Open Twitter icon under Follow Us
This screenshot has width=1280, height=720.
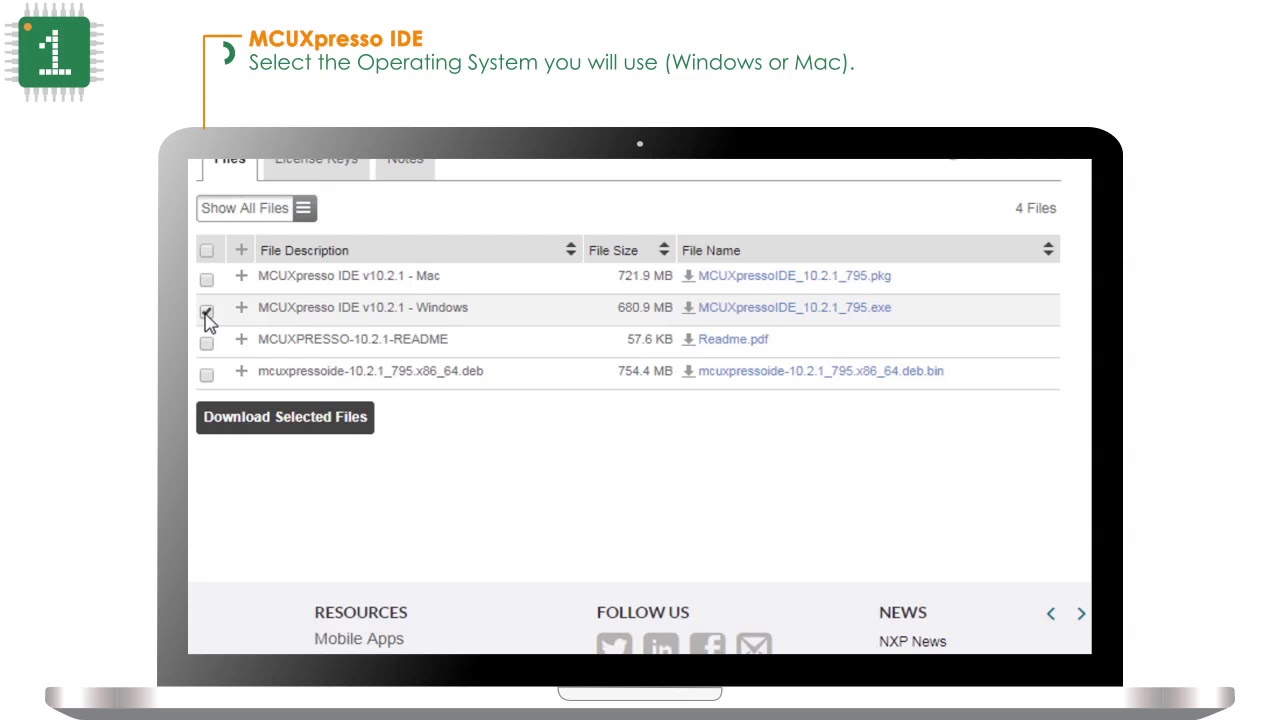click(x=614, y=645)
